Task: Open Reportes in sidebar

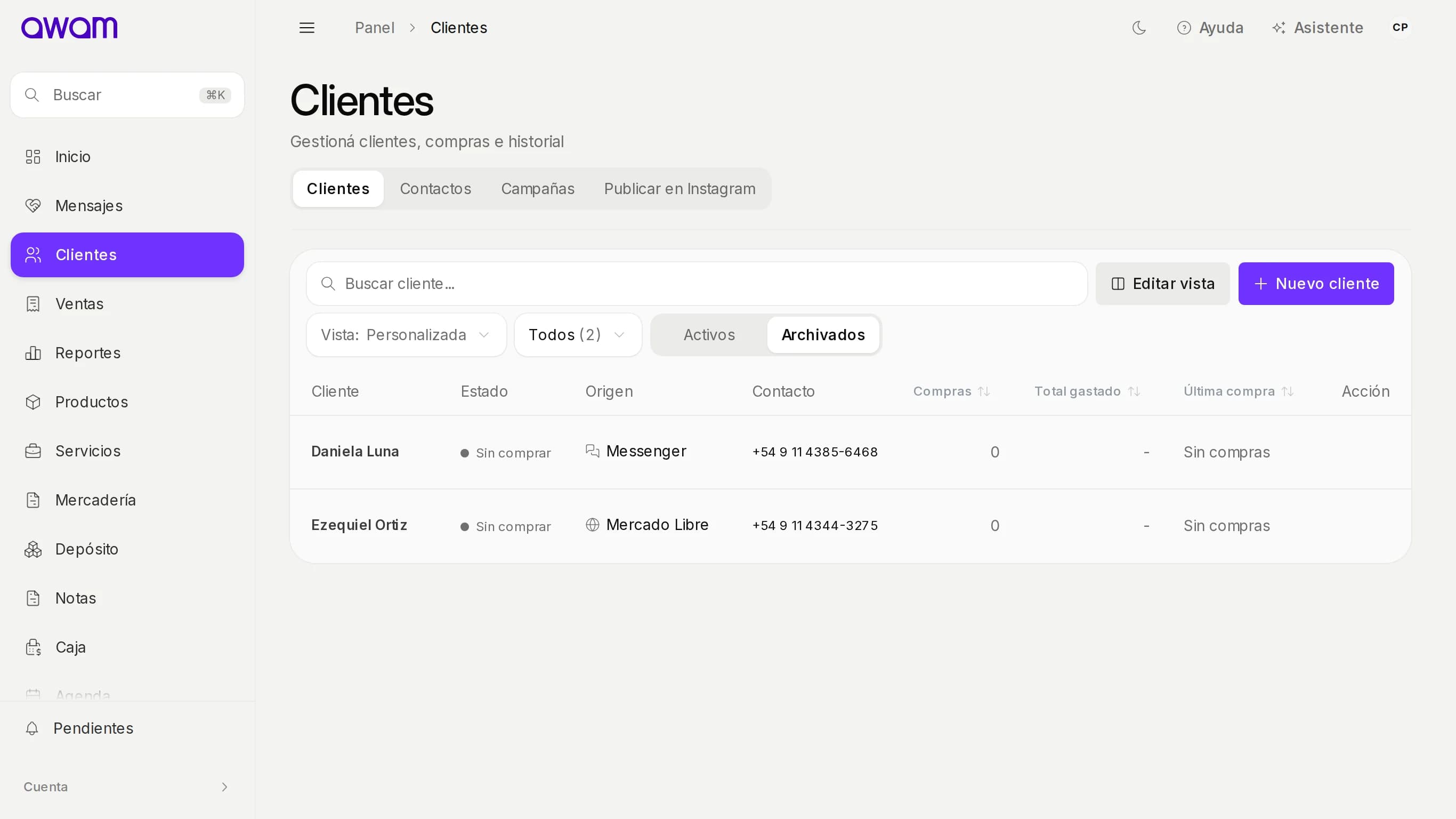Action: coord(127,353)
